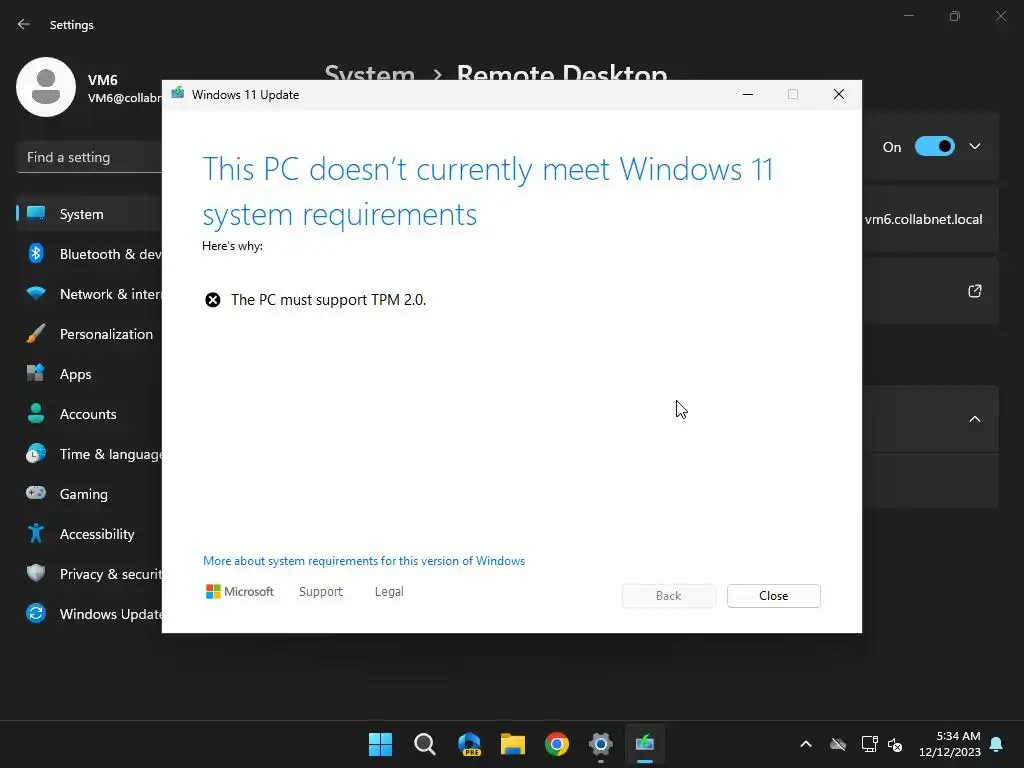The height and width of the screenshot is (768, 1024).
Task: Close the Windows 11 Update dialog with the X
Action: tap(839, 95)
